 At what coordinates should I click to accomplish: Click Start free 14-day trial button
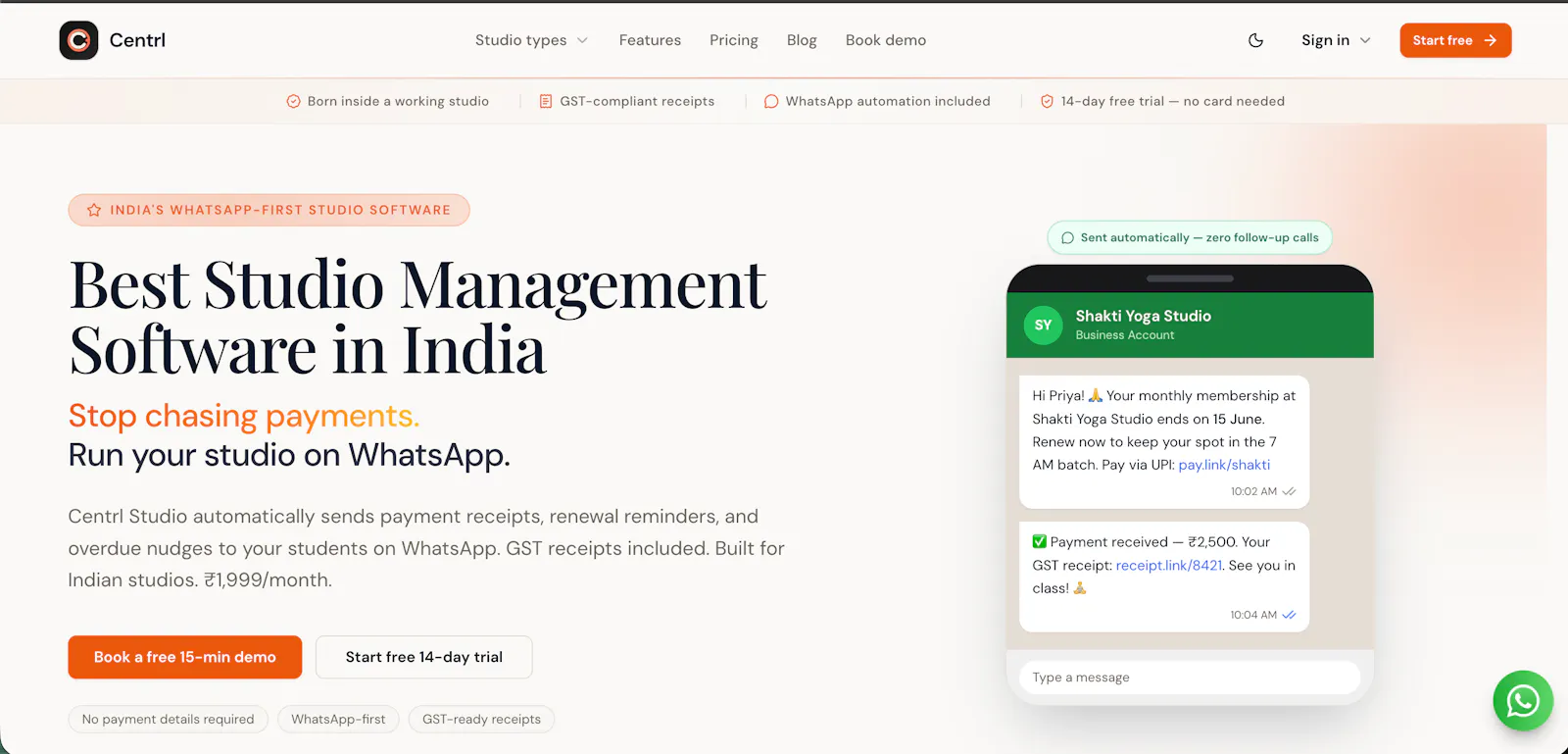pos(424,657)
